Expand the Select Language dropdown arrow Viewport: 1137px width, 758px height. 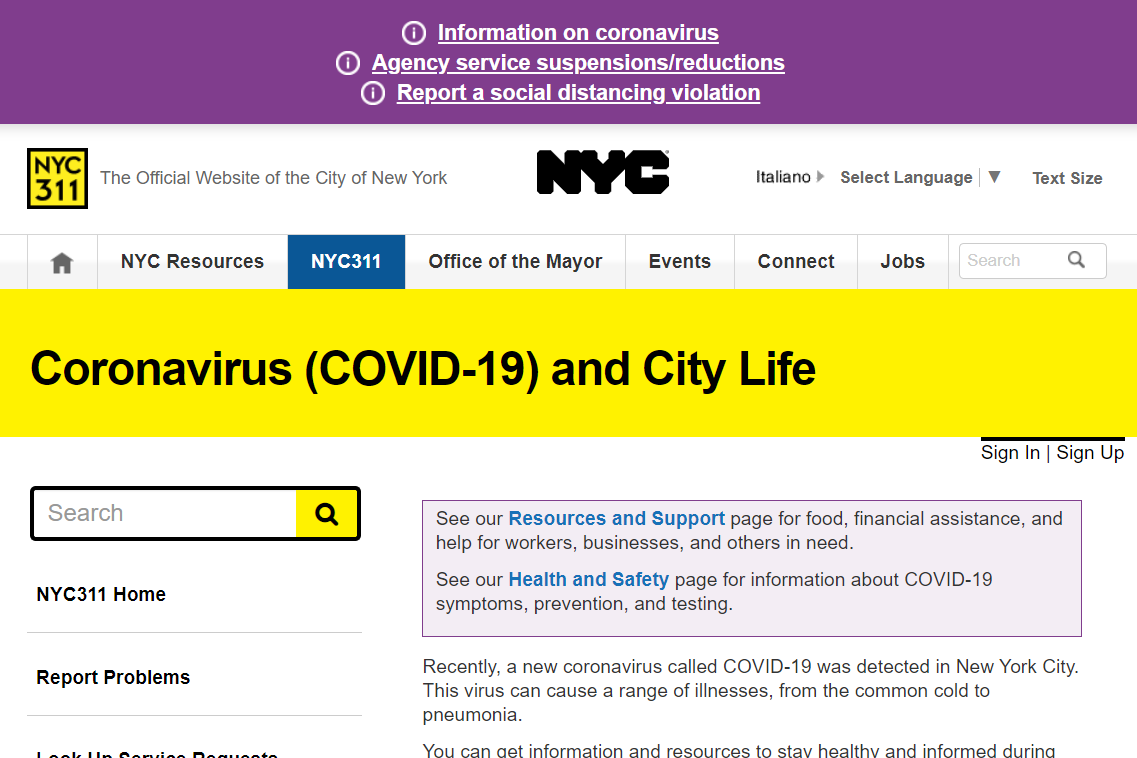(994, 177)
